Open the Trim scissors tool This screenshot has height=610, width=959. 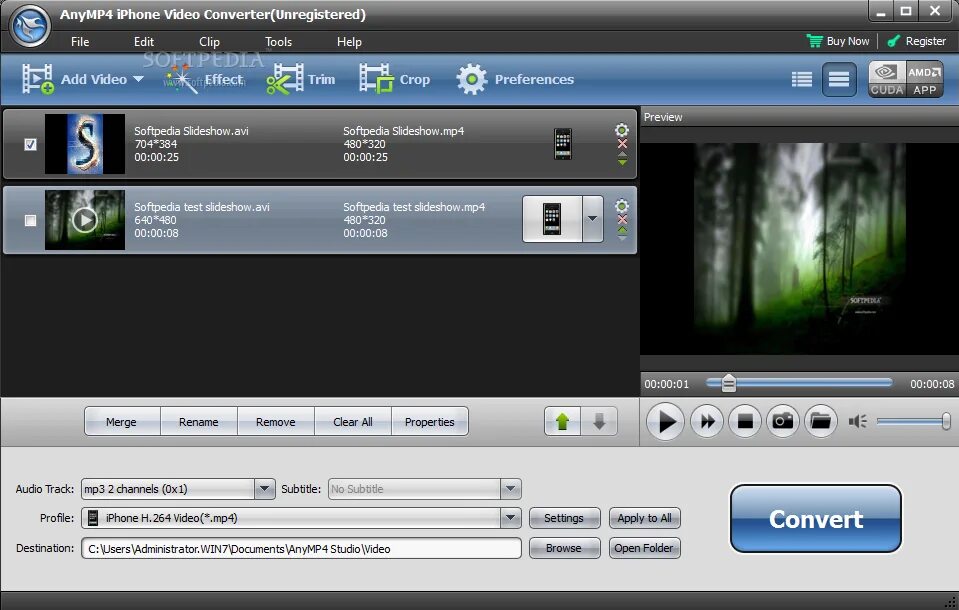click(x=300, y=80)
